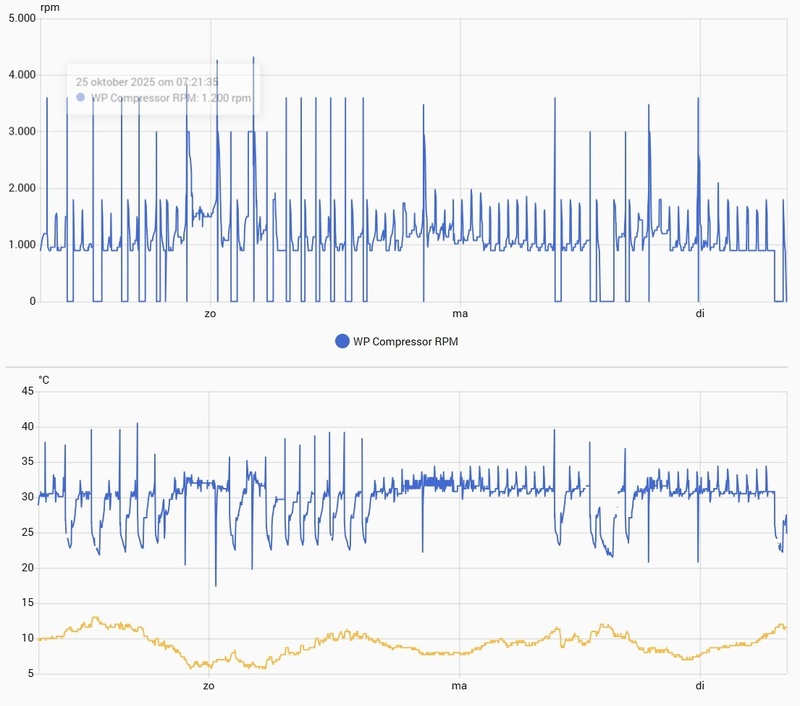800x706 pixels.
Task: Click the 1.000 value on the rpm axis
Action: pos(22,245)
